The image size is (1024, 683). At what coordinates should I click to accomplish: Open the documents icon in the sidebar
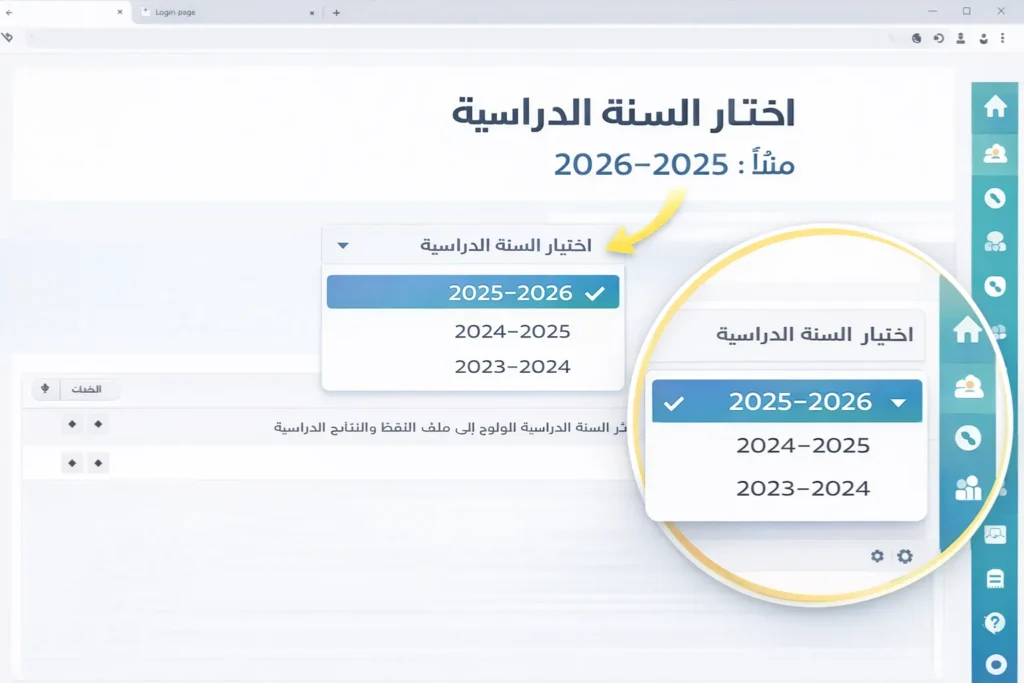point(996,578)
